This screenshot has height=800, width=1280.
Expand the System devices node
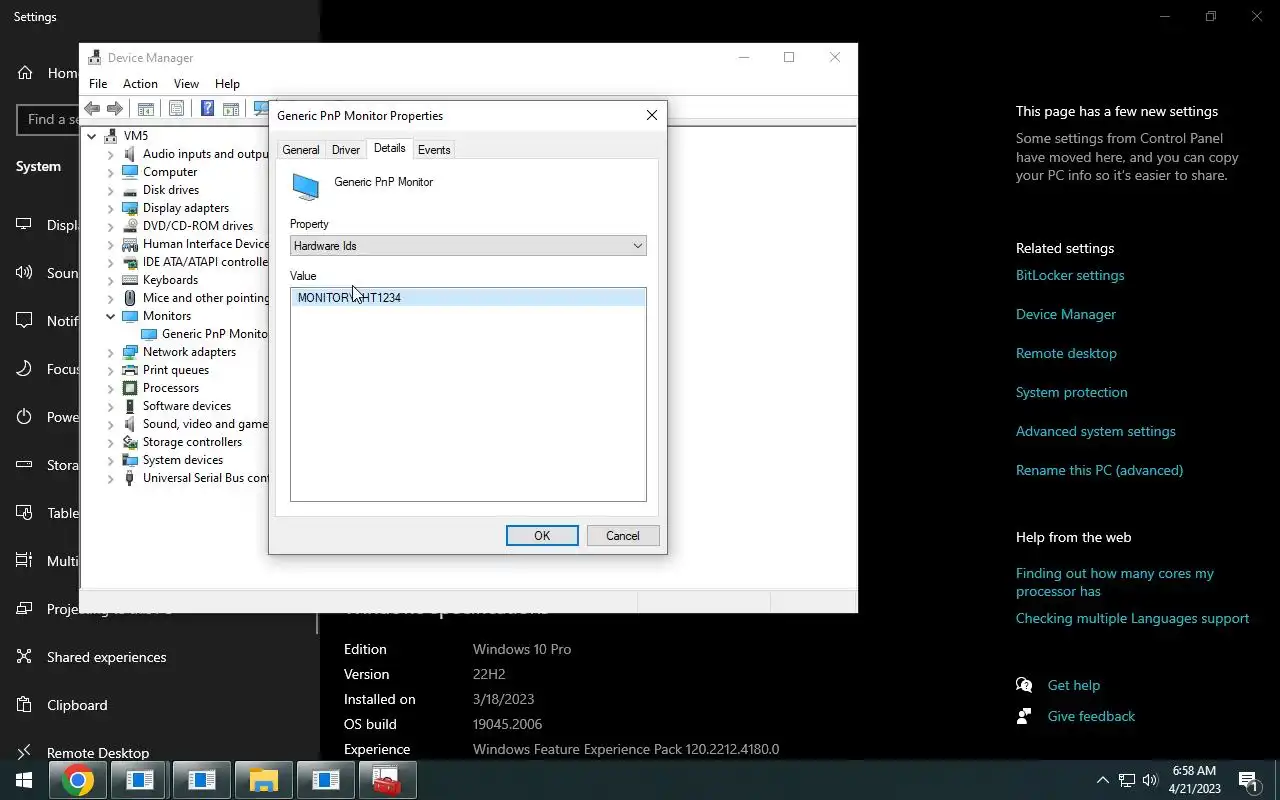point(111,460)
